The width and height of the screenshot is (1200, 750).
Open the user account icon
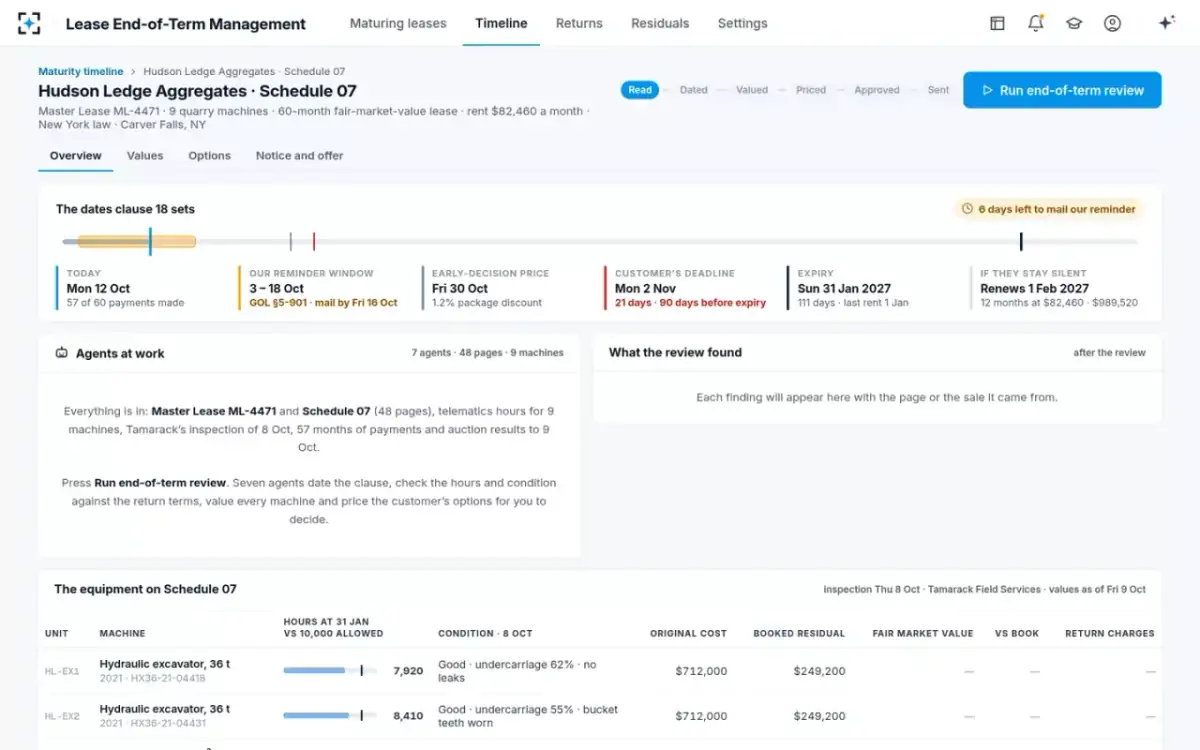pos(1112,23)
